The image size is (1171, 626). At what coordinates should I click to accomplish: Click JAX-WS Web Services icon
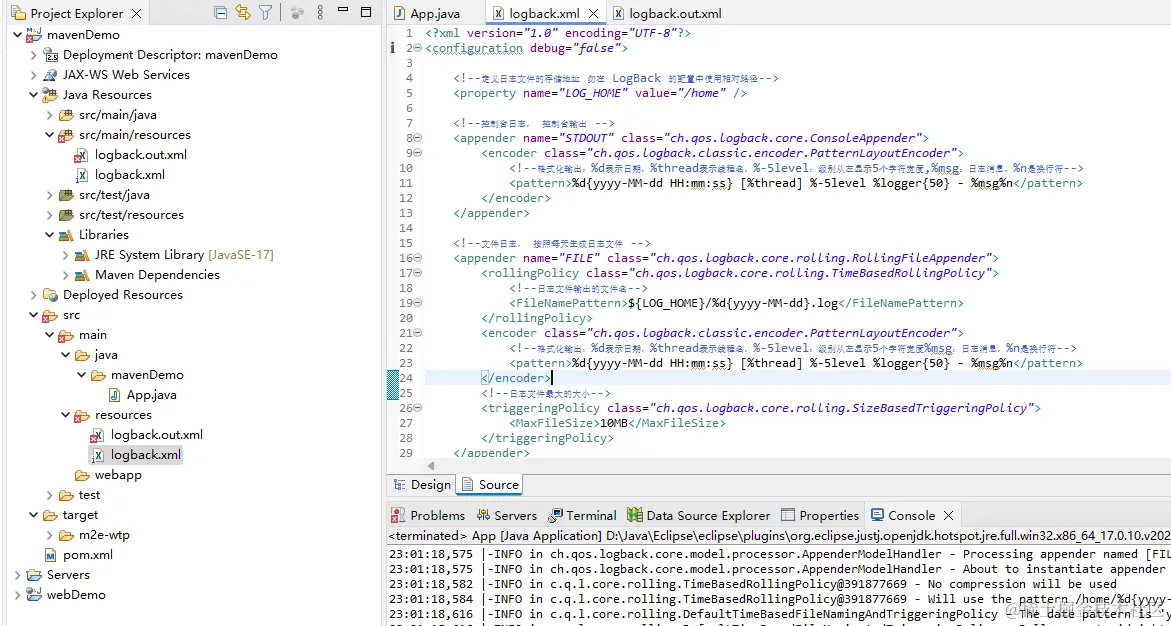pos(50,75)
